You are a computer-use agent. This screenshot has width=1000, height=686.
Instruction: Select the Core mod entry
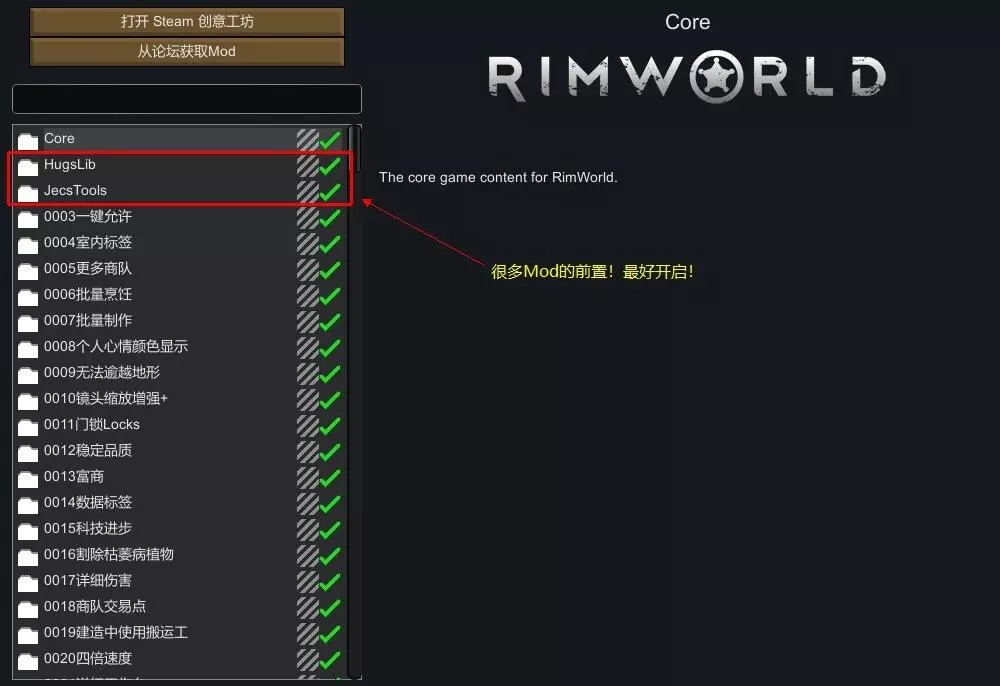point(180,139)
